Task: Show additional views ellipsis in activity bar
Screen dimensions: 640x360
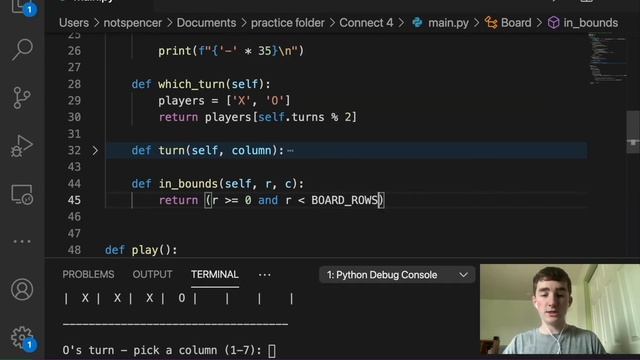Action: (x=22, y=242)
